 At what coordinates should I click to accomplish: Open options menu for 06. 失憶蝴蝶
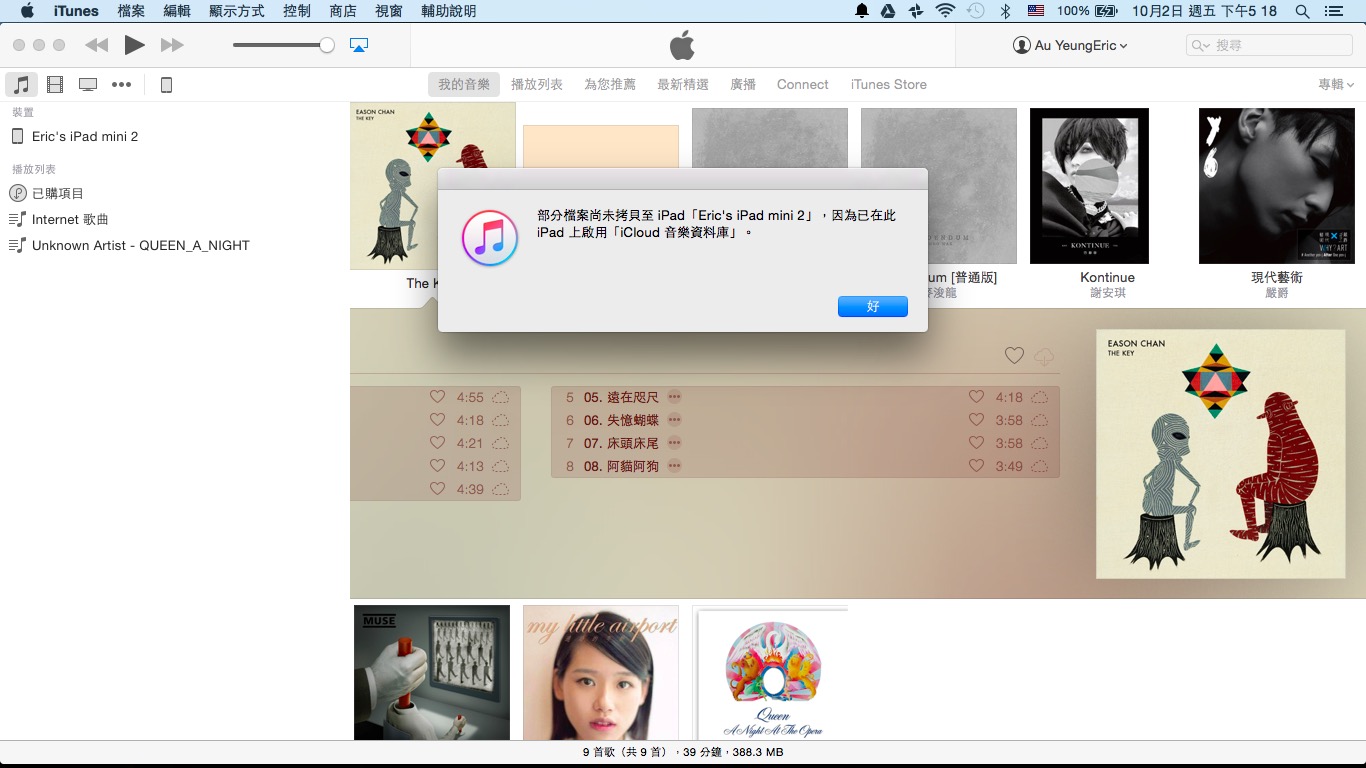[674, 420]
